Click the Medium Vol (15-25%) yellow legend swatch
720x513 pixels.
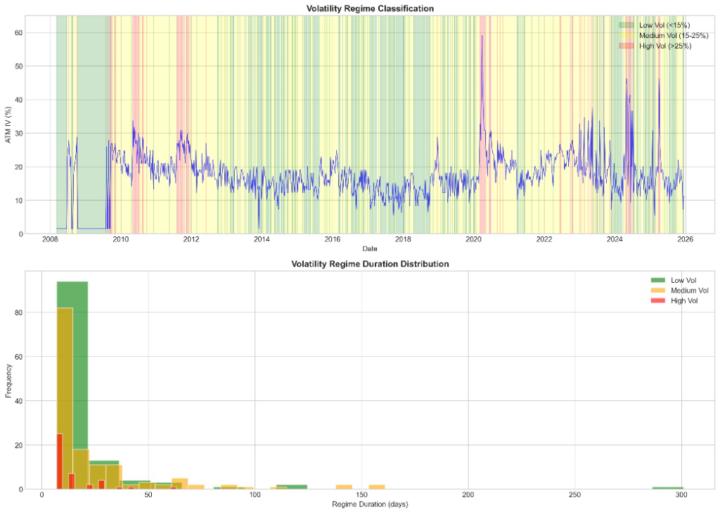click(x=626, y=35)
